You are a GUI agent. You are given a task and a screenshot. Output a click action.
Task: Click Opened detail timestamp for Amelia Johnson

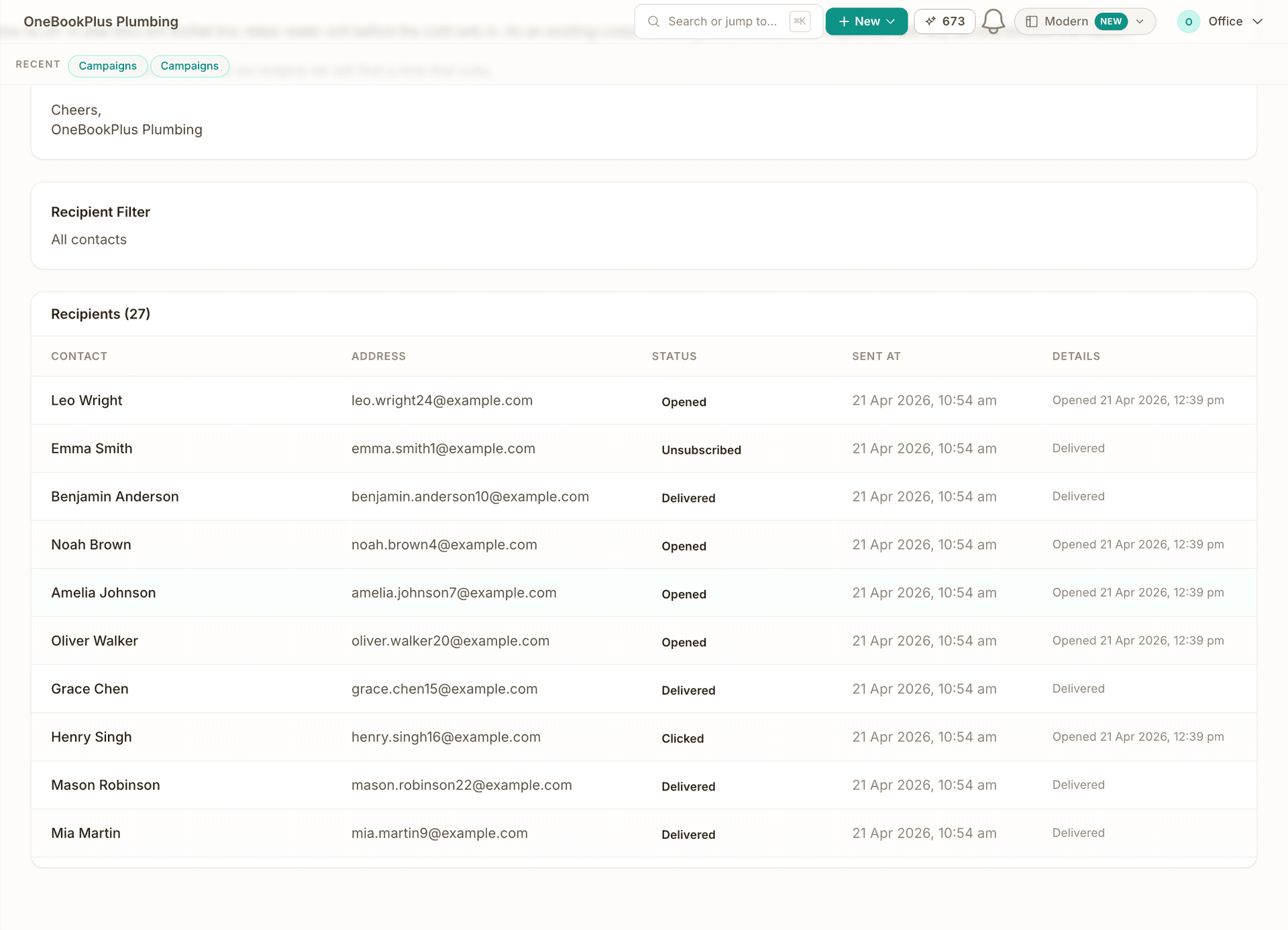[1138, 592]
